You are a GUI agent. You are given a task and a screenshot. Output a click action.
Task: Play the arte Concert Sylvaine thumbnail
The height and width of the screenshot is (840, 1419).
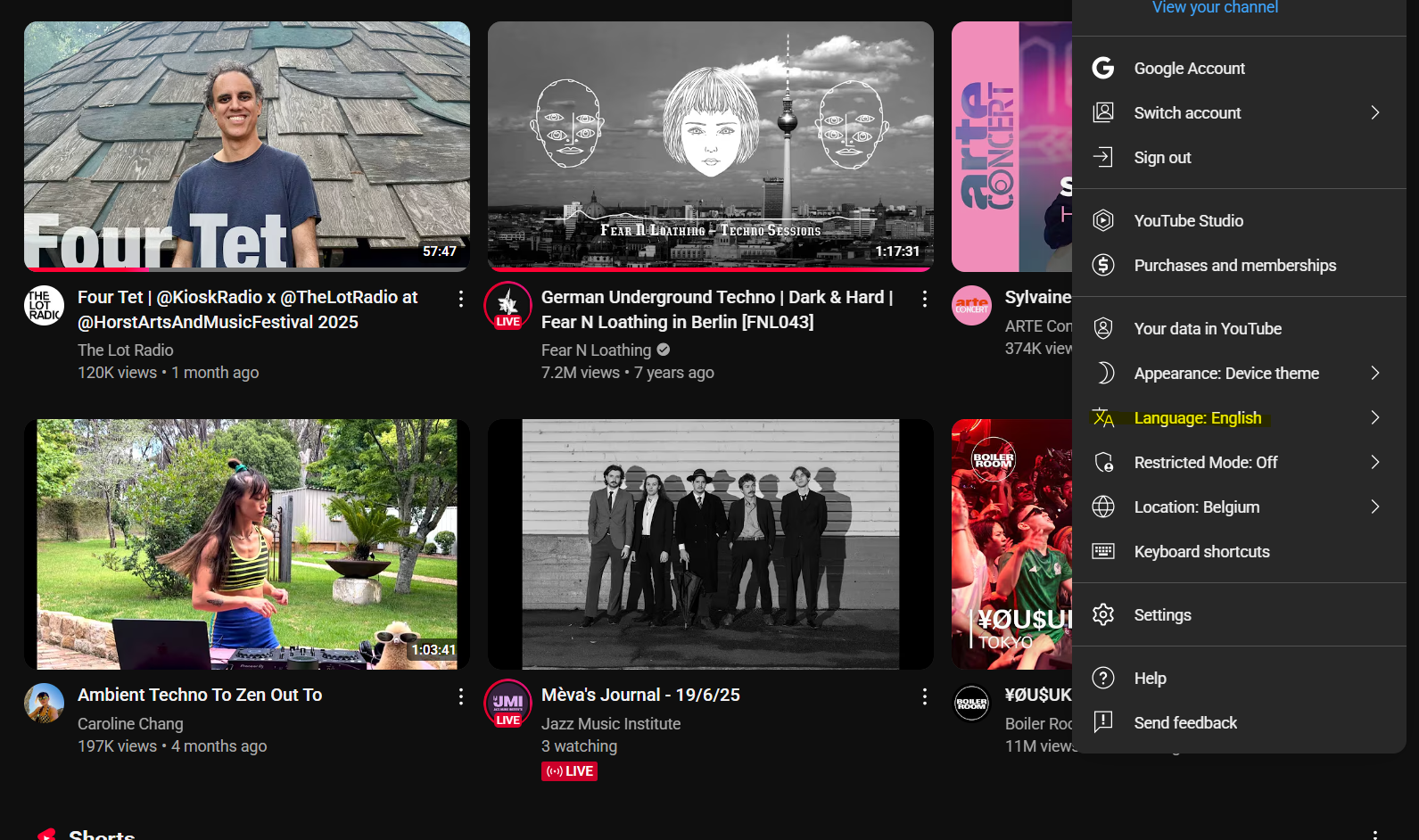pyautogui.click(x=1011, y=146)
